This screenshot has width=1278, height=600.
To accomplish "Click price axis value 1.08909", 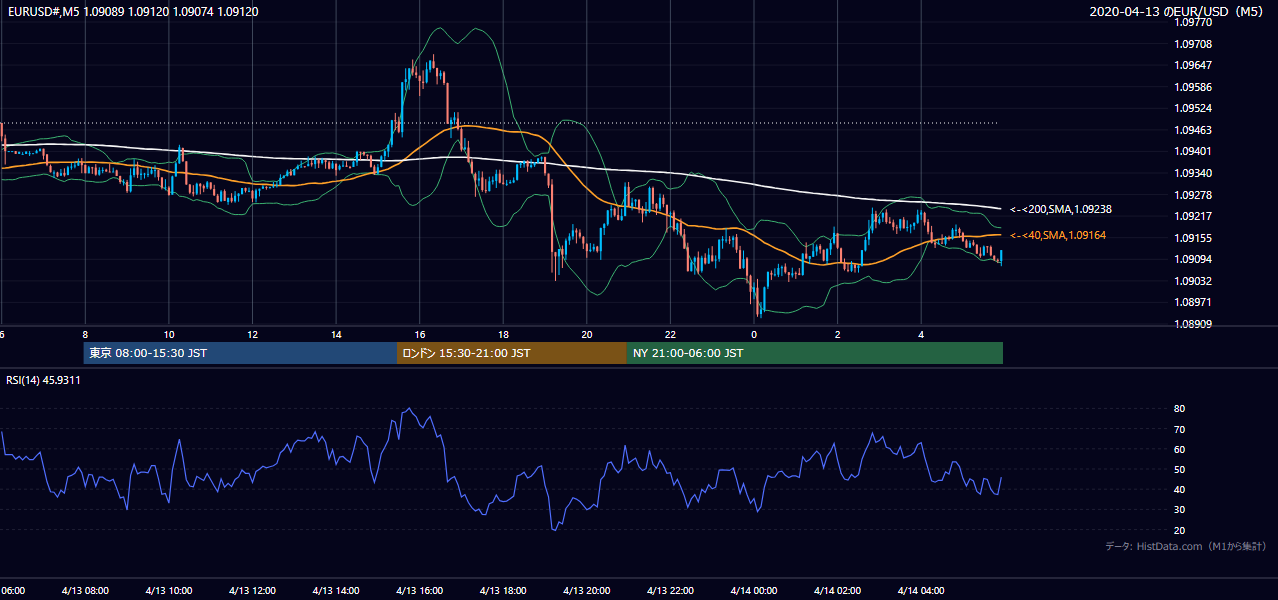I will click(1194, 324).
